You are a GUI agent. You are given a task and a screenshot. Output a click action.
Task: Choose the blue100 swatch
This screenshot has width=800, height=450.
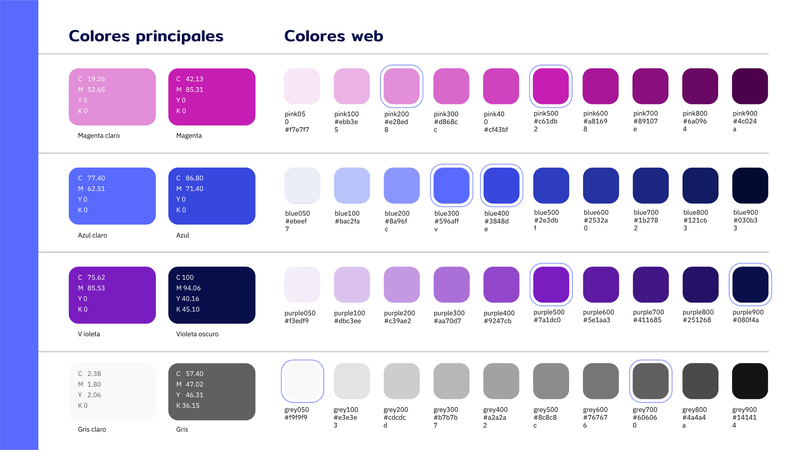[352, 185]
